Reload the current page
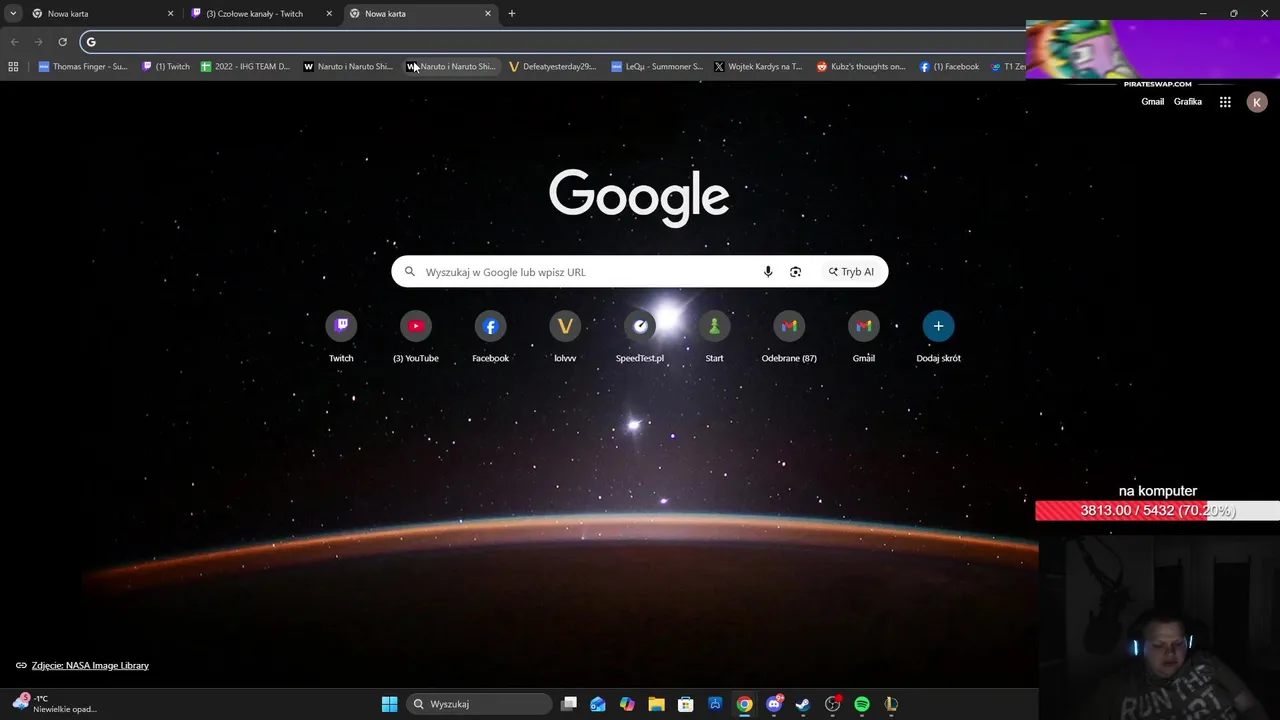This screenshot has width=1280, height=720. pyautogui.click(x=62, y=41)
